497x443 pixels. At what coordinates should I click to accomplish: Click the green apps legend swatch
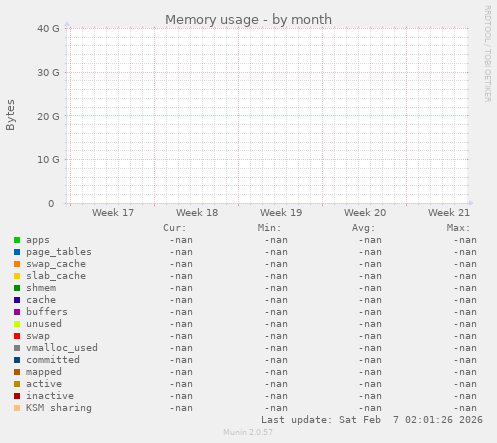coord(17,240)
